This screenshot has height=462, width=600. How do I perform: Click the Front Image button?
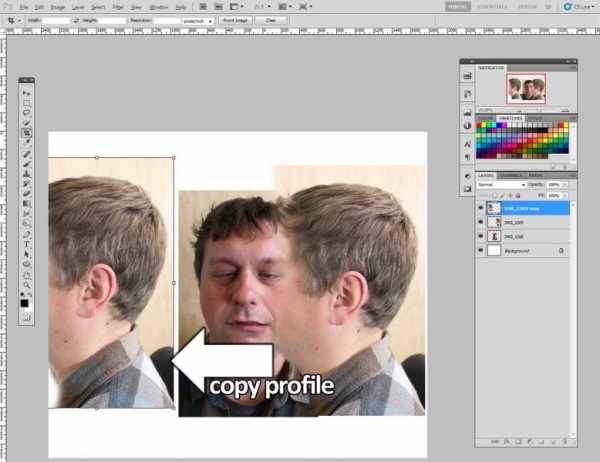(x=235, y=20)
